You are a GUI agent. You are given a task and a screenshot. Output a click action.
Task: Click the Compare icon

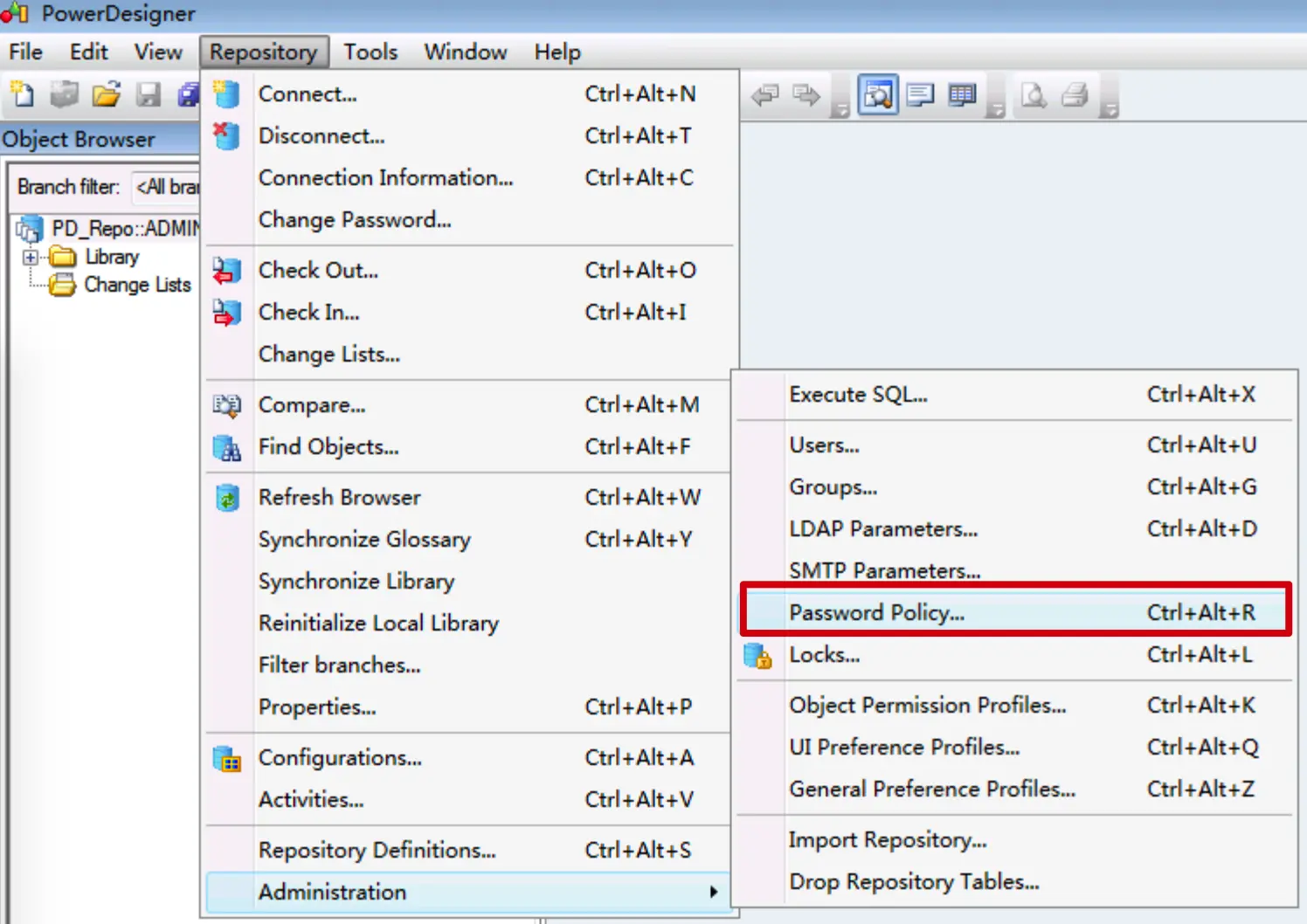pyautogui.click(x=226, y=404)
